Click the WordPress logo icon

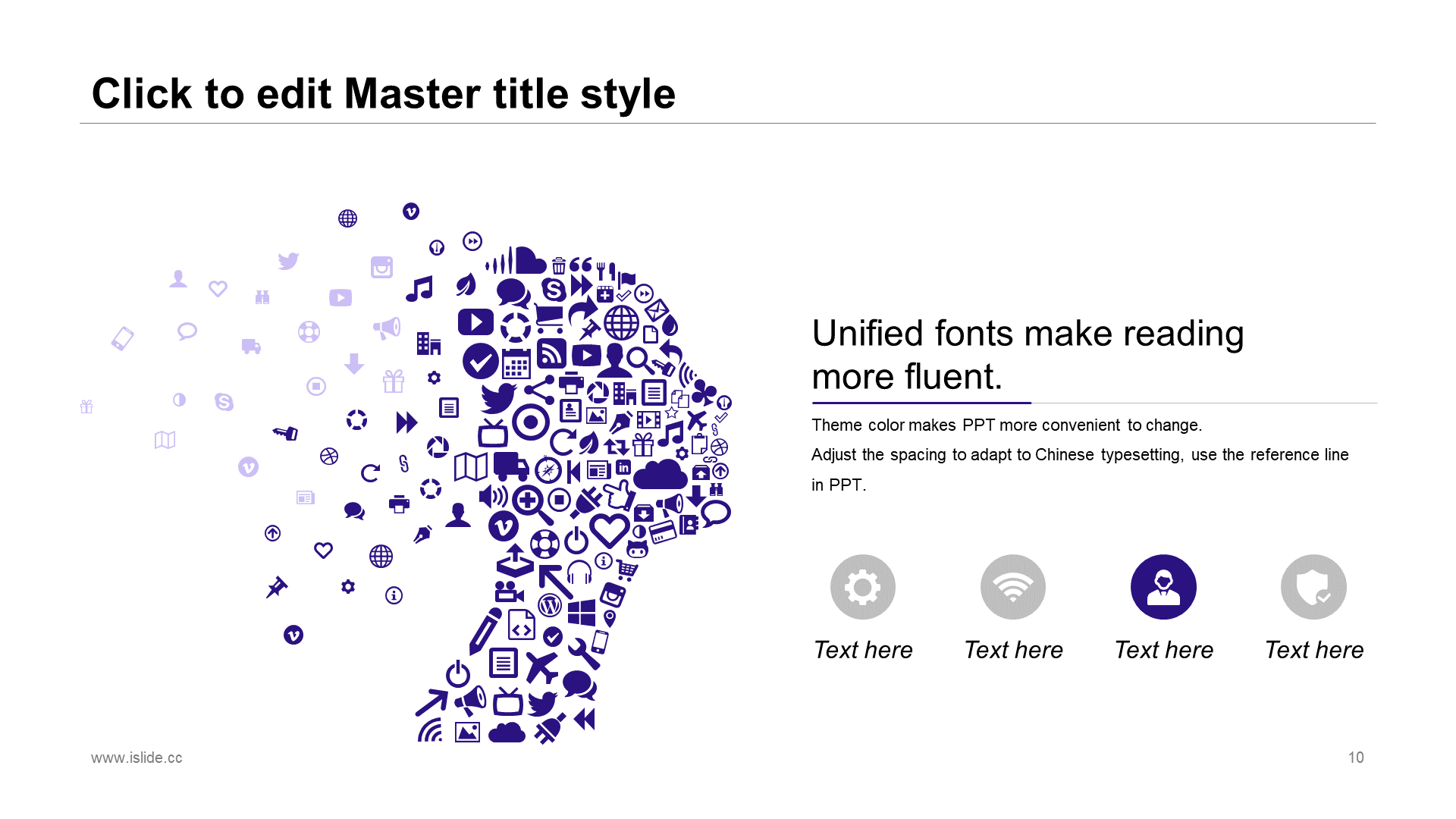coord(550,605)
